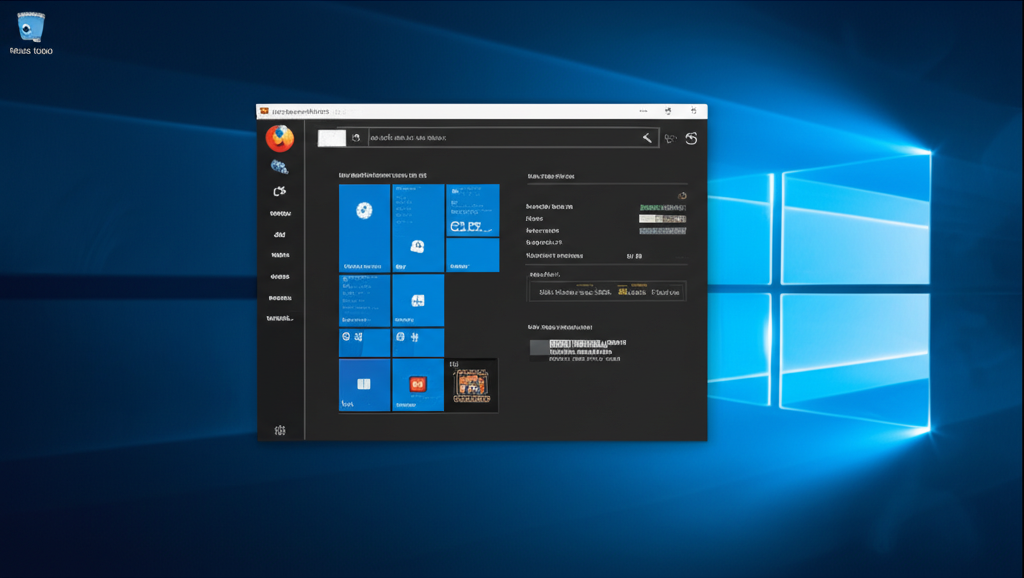The width and height of the screenshot is (1024, 578).
Task: Click inside the search text field
Action: (x=500, y=138)
